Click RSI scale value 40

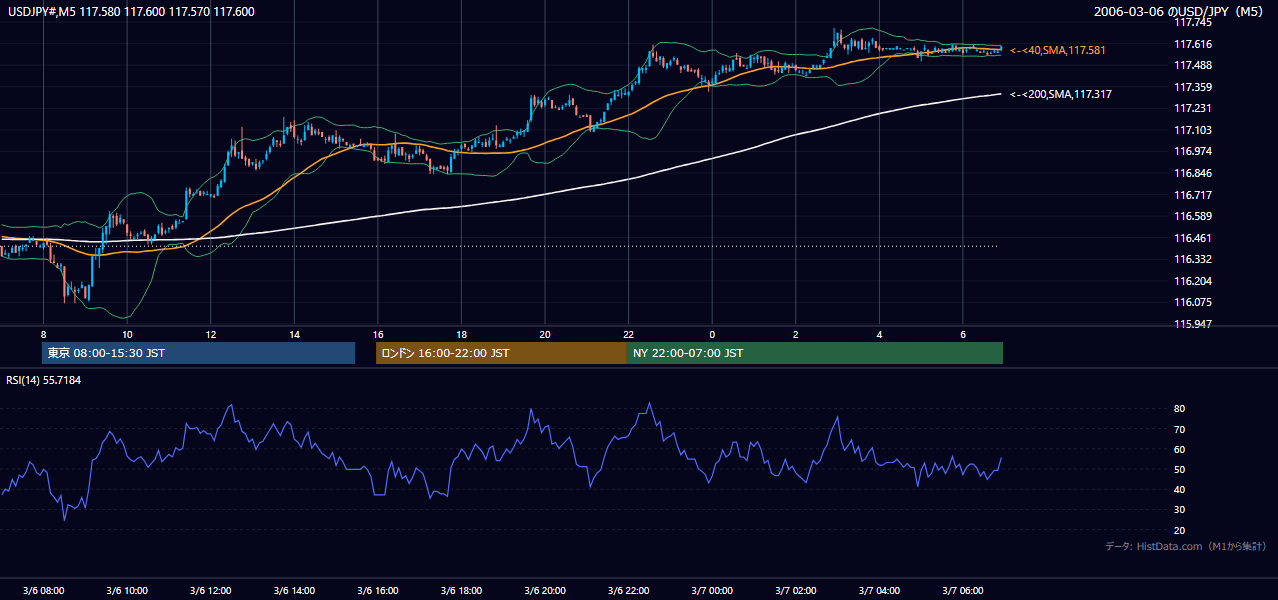pos(1180,489)
